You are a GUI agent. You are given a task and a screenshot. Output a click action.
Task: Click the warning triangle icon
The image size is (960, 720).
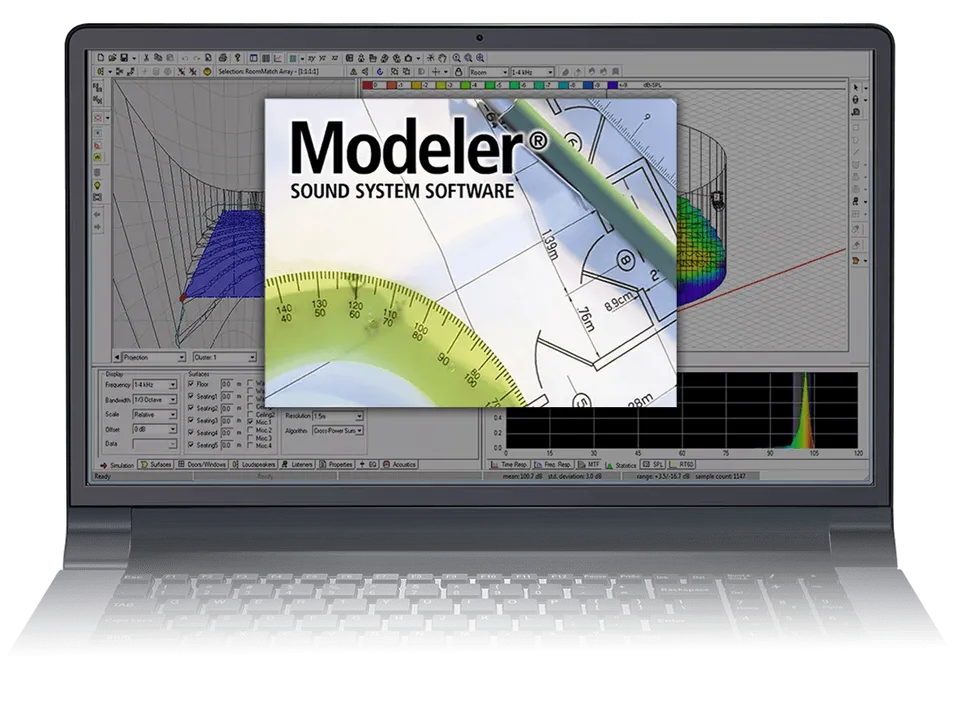click(353, 72)
